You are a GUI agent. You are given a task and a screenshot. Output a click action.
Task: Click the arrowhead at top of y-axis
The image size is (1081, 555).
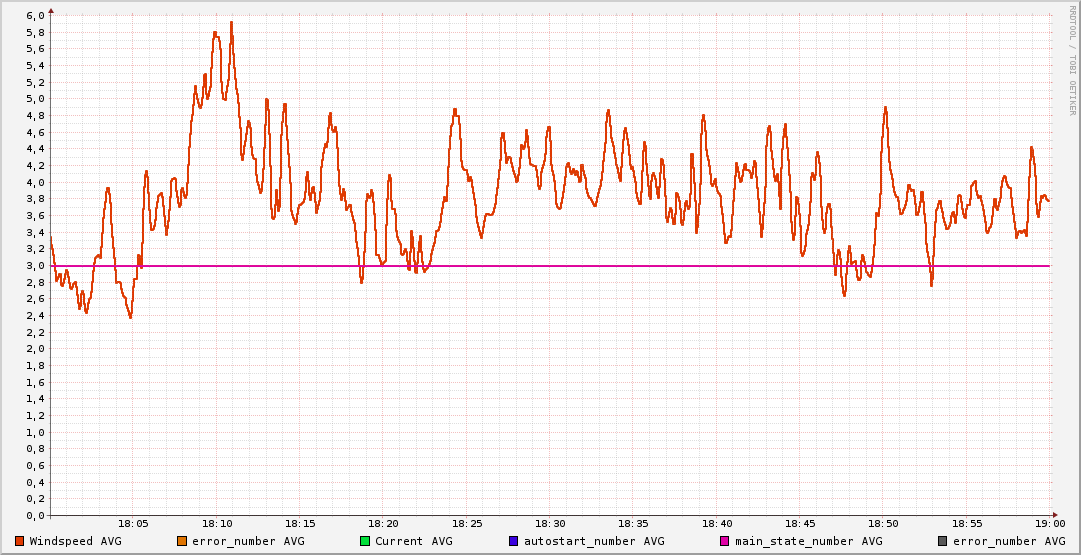pos(51,11)
